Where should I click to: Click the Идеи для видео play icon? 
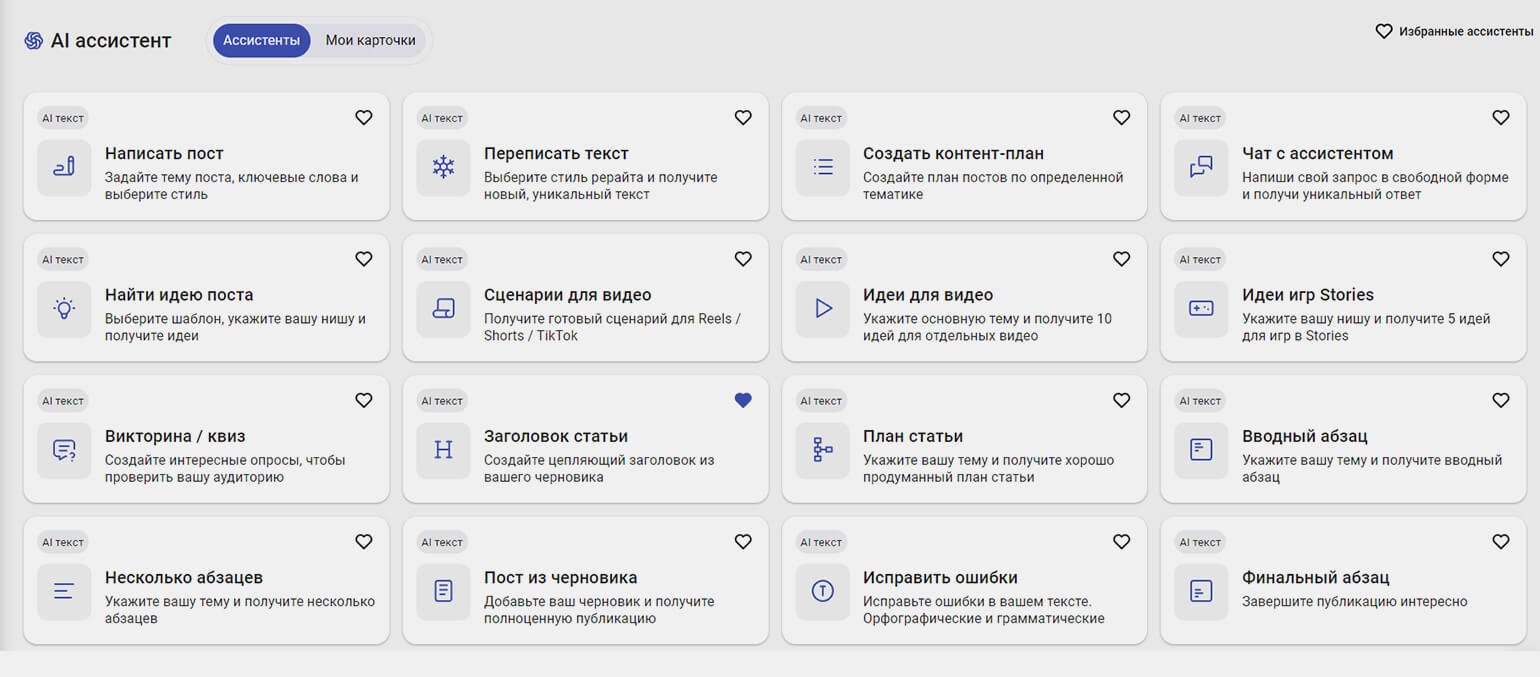(x=822, y=308)
